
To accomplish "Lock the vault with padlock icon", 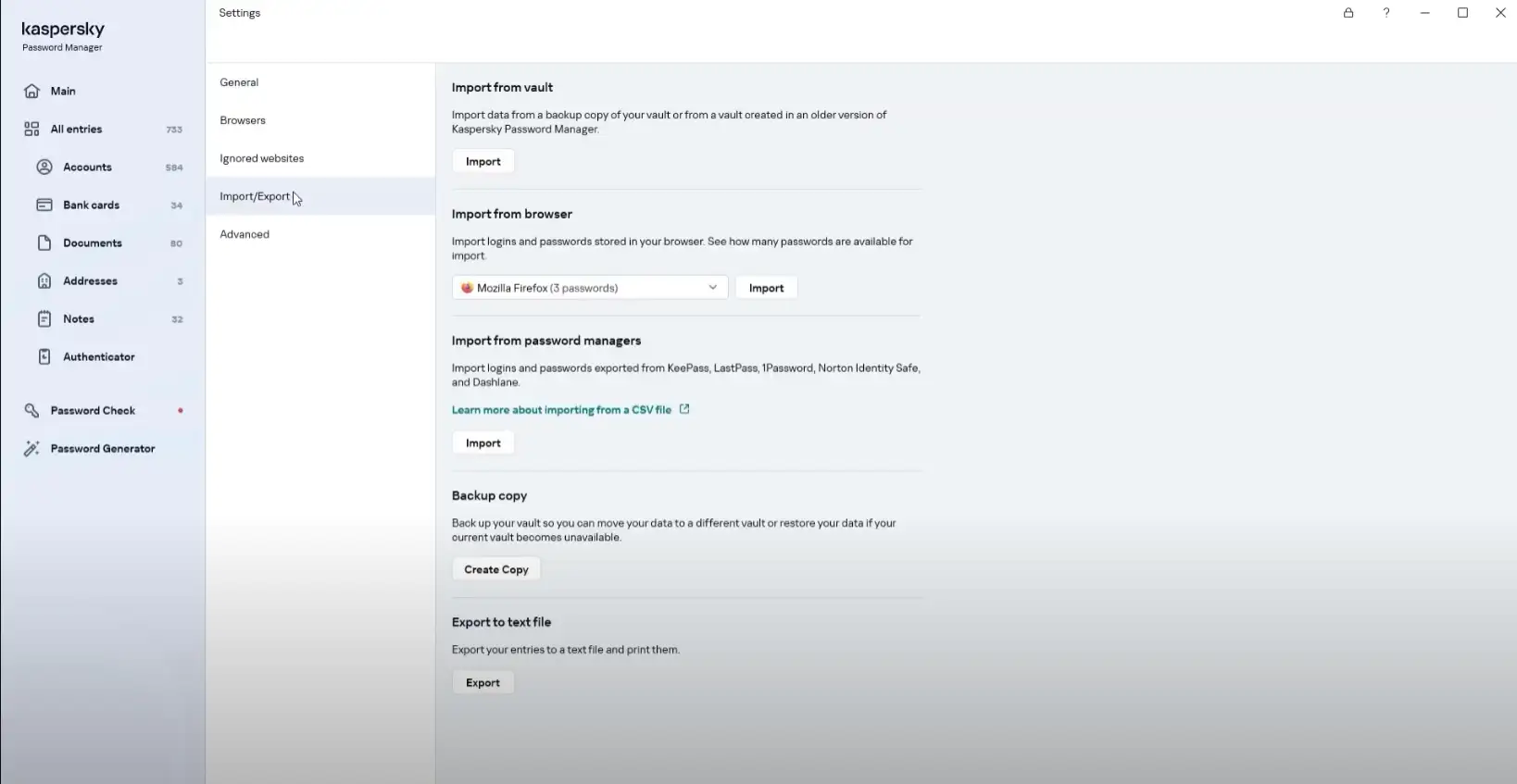I will 1348,13.
